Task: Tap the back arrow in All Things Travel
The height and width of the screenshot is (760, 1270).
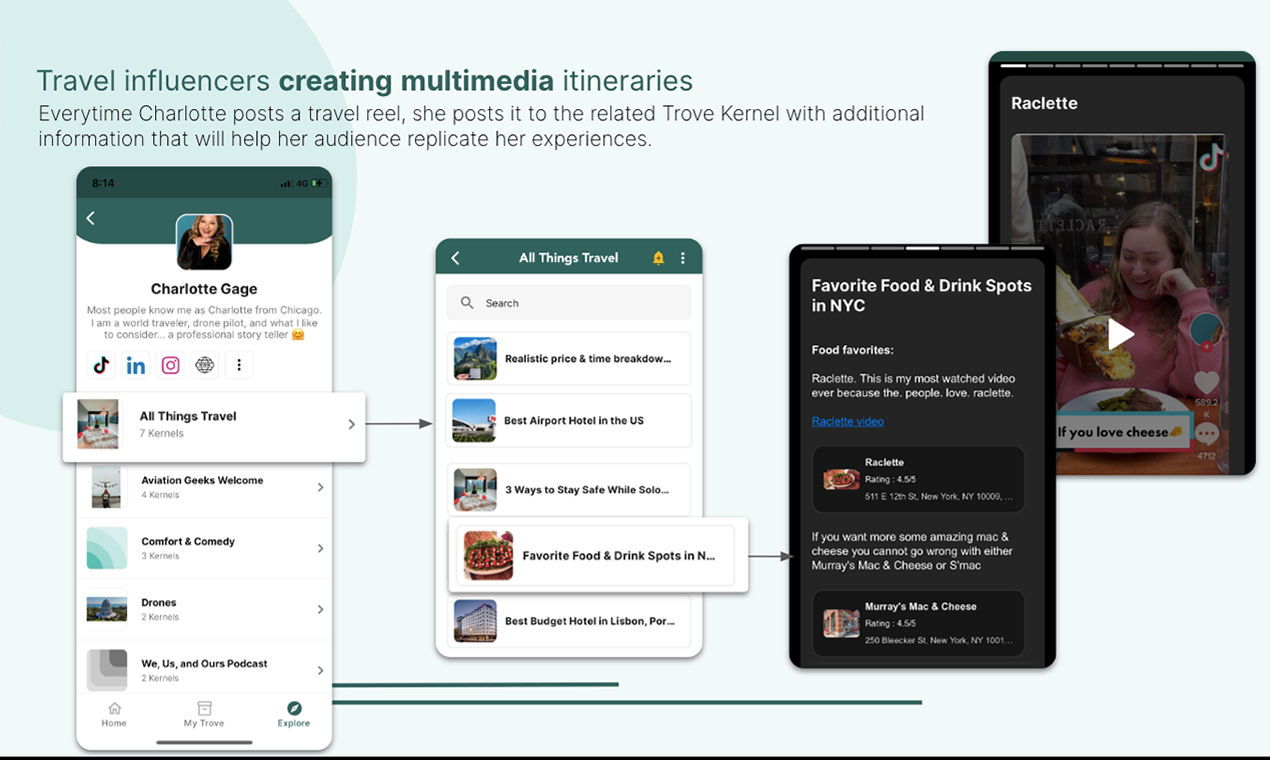Action: [456, 258]
